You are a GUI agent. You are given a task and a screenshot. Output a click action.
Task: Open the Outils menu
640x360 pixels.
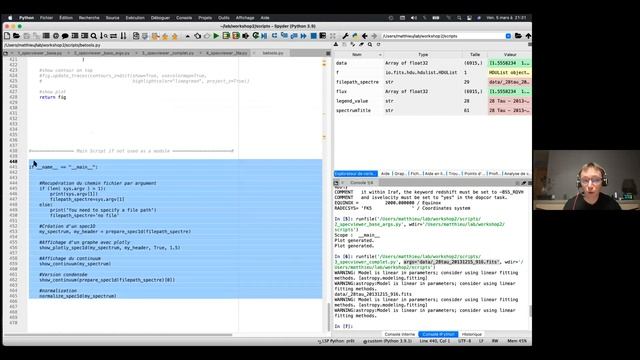click(x=224, y=18)
